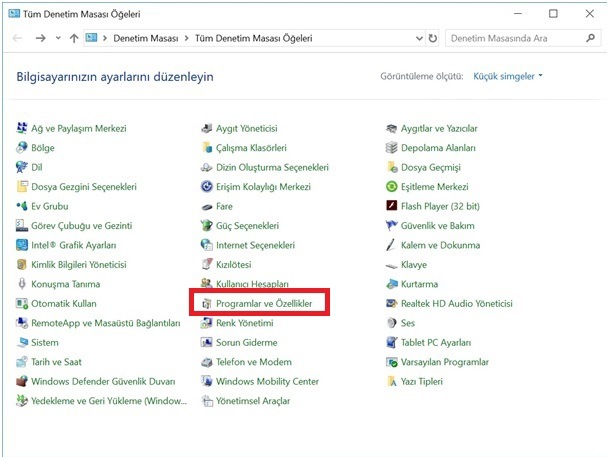Open the address bar history dropdown arrow

(419, 38)
